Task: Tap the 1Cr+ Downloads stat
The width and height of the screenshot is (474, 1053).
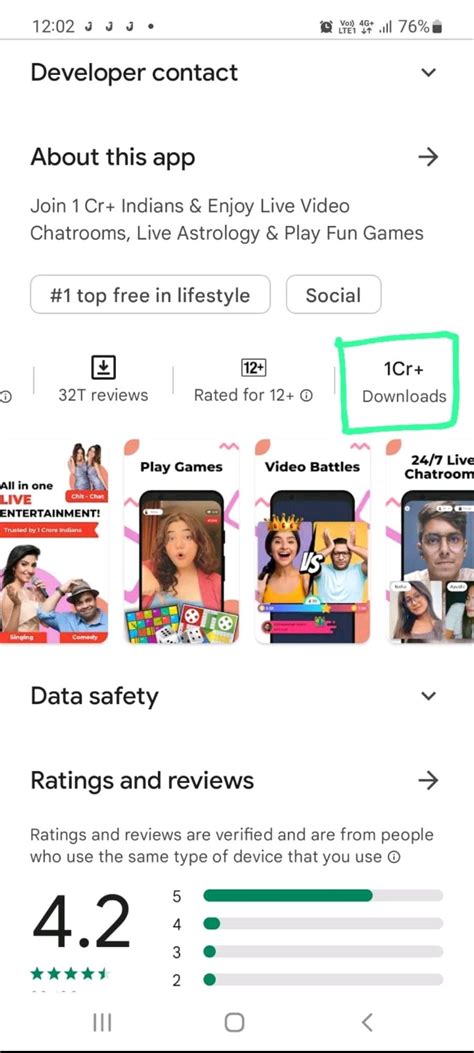Action: click(x=404, y=381)
